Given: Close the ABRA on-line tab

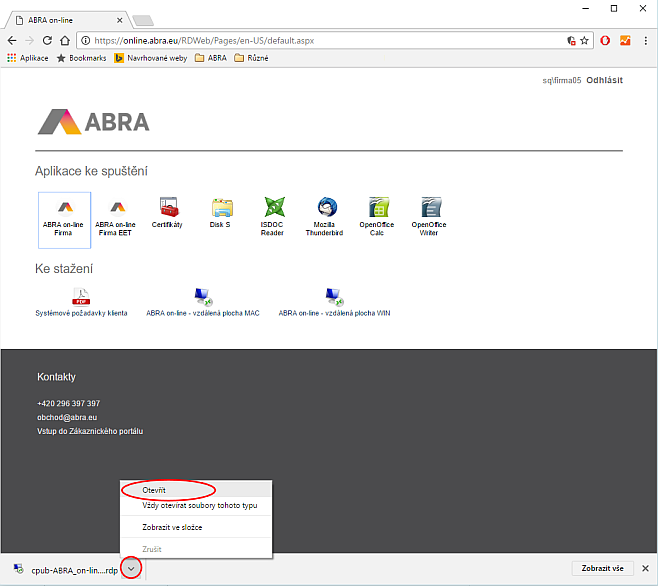Looking at the screenshot, I should tap(120, 20).
